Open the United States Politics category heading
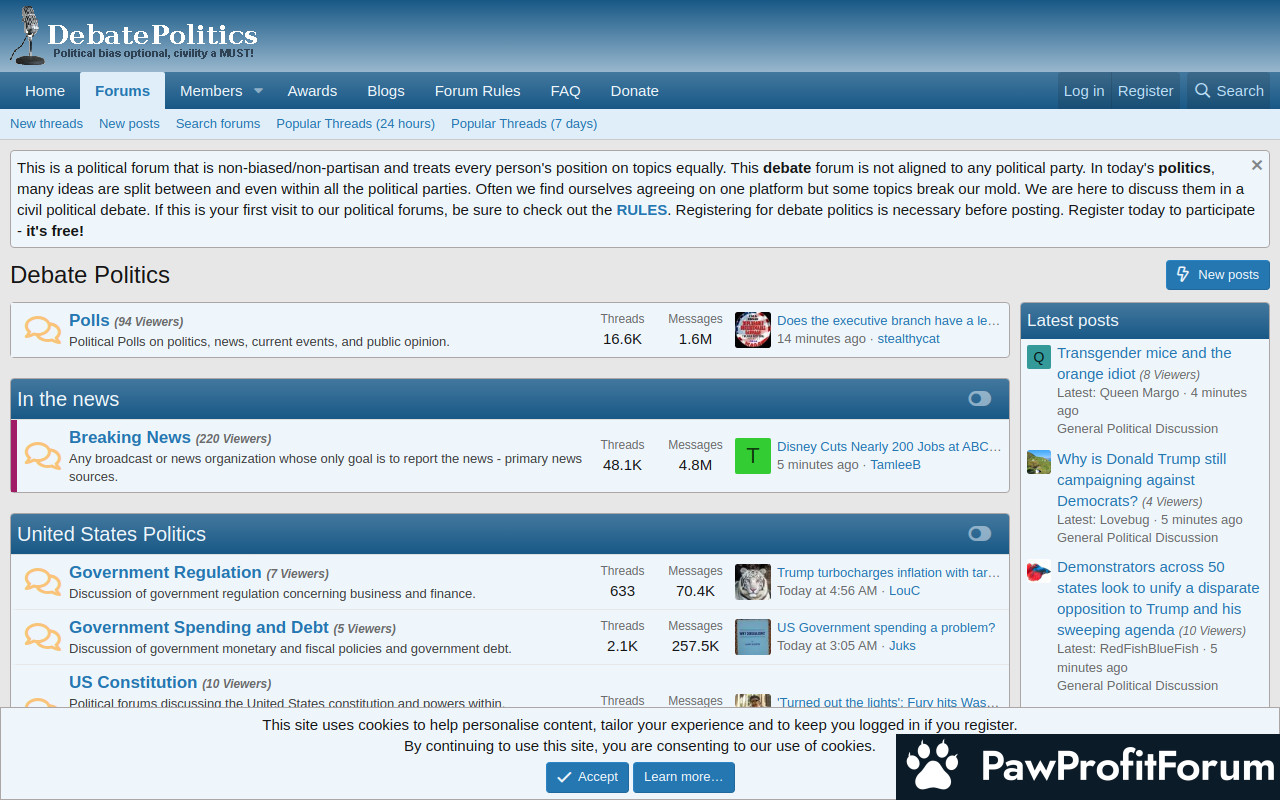This screenshot has height=800, width=1280. (112, 534)
